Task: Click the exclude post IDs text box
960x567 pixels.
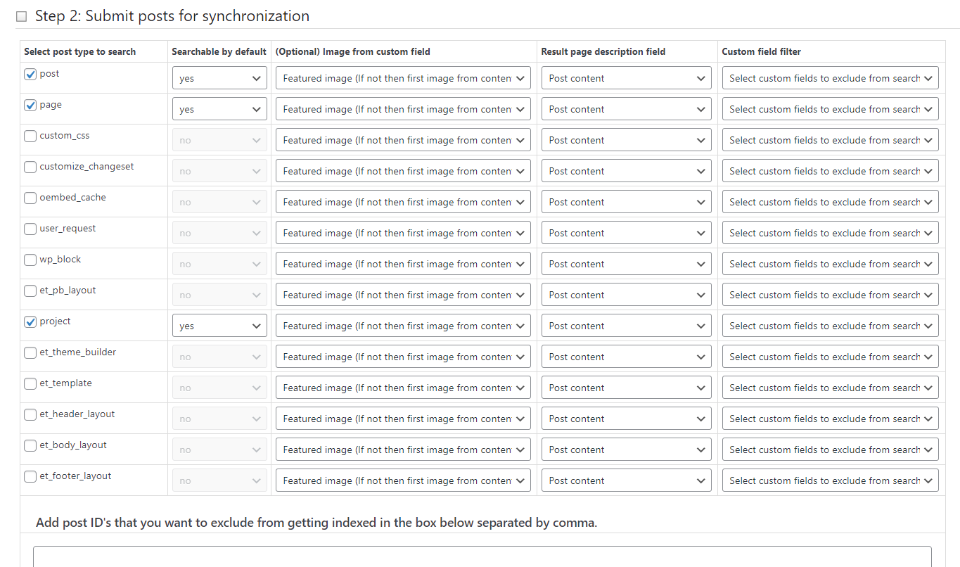Action: (482, 556)
